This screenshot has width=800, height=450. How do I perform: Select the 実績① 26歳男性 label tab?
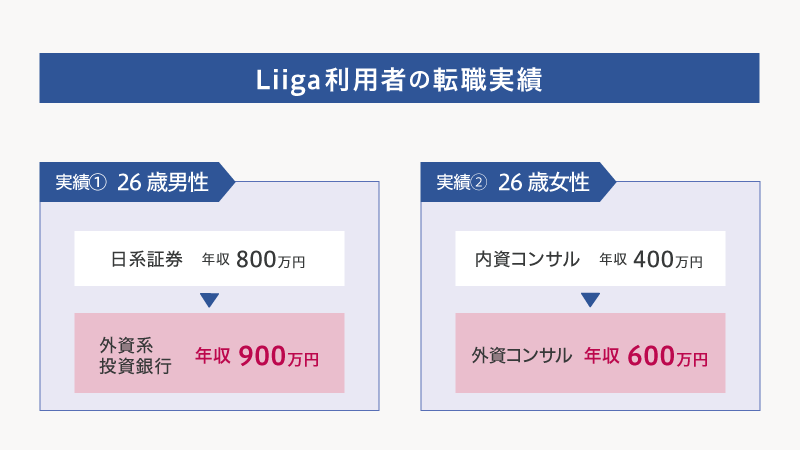tap(137, 182)
